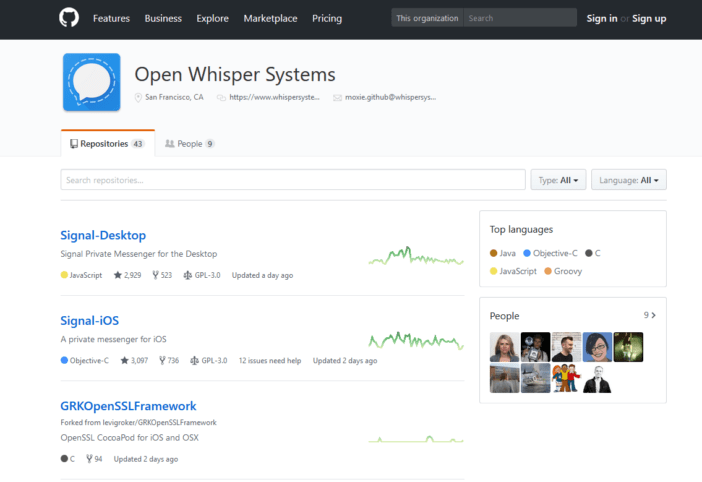Filter by Groovy in Top languages
This screenshot has height=482, width=702.
(x=563, y=271)
